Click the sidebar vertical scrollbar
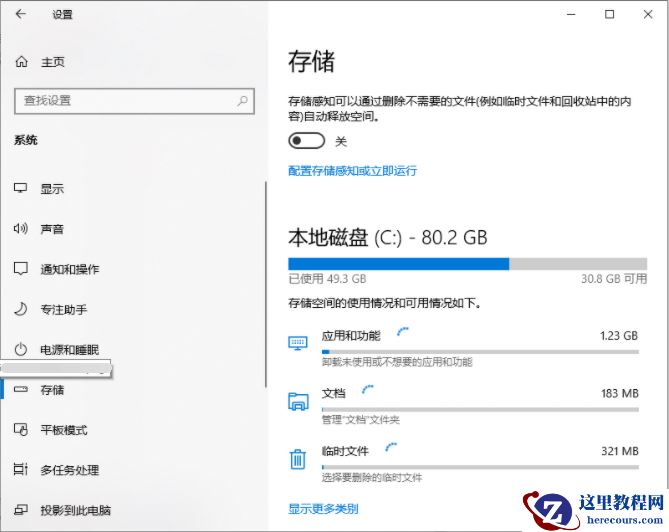669x532 pixels. 266,284
